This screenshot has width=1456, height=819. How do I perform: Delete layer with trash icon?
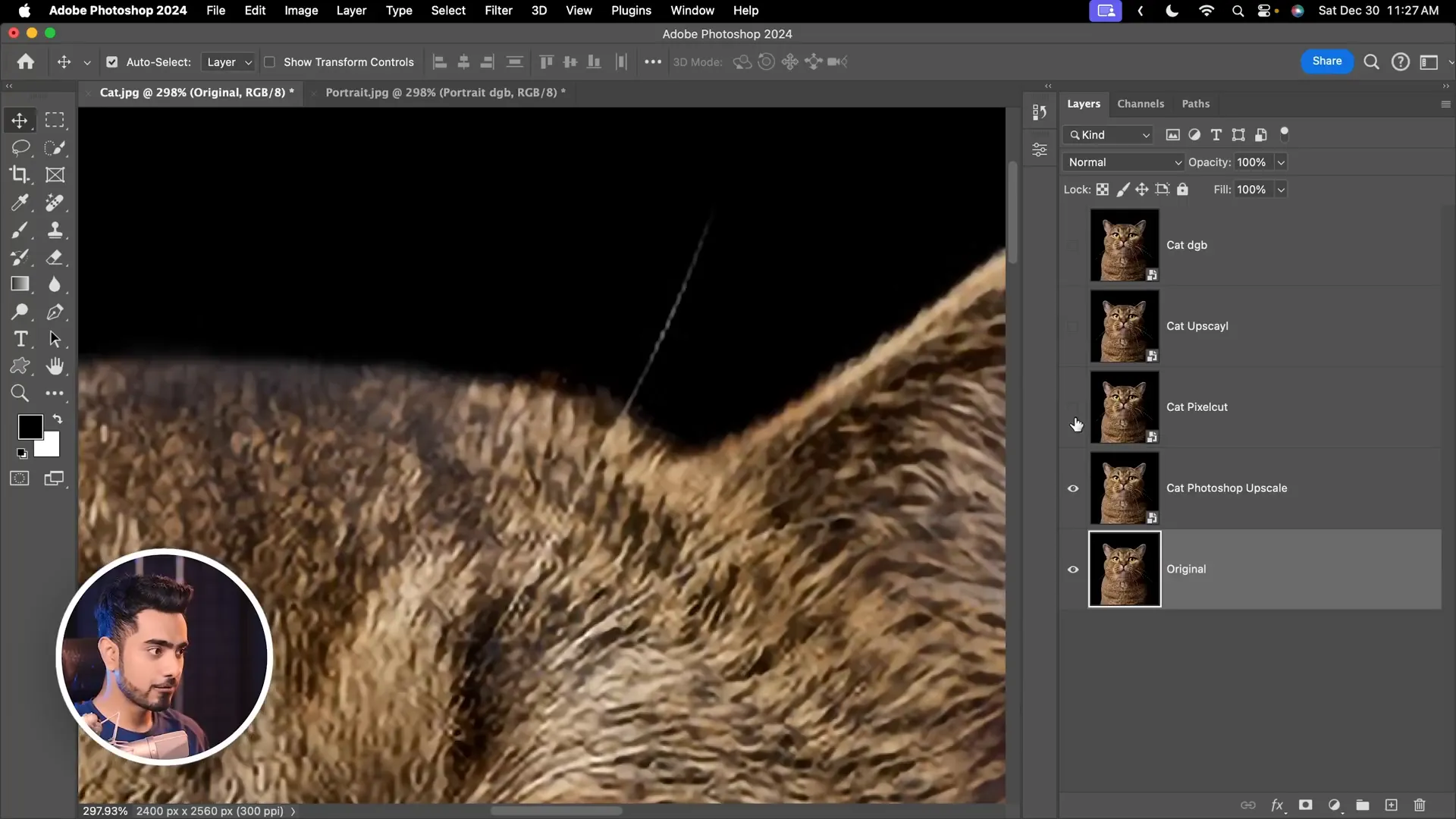click(1420, 805)
